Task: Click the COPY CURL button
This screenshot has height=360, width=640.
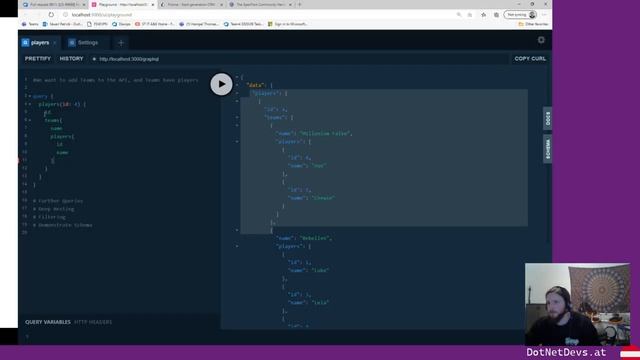Action: (x=530, y=59)
